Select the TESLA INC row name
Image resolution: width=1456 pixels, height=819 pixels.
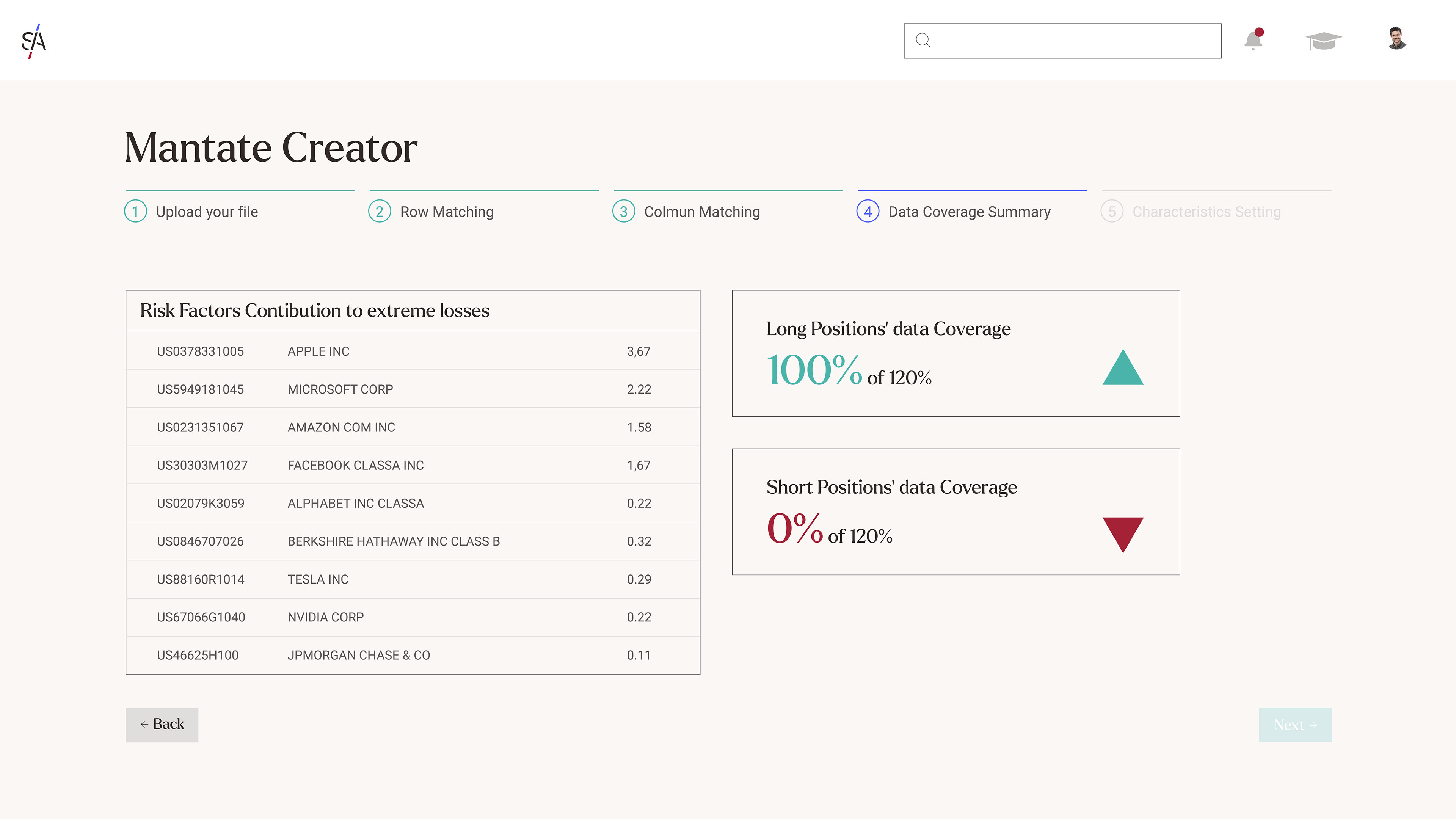point(318,579)
